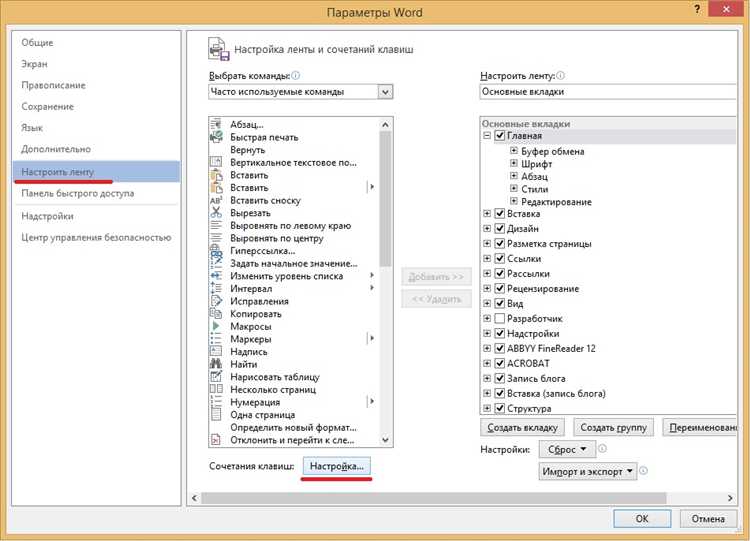The image size is (750, 541).
Task: Expand the Редактирование group
Action: click(514, 201)
